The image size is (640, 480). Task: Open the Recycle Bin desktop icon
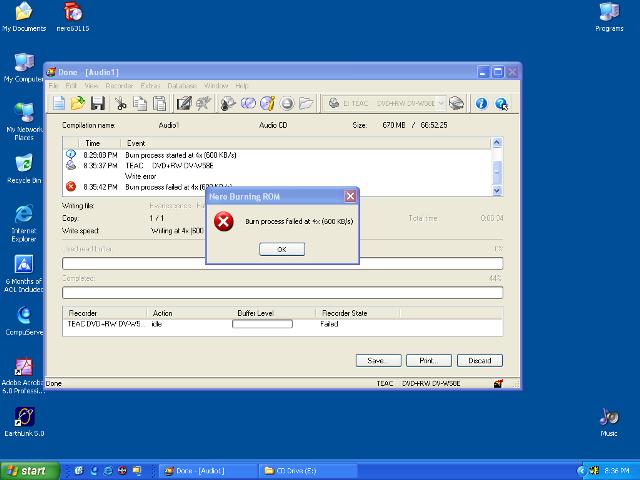pyautogui.click(x=24, y=169)
